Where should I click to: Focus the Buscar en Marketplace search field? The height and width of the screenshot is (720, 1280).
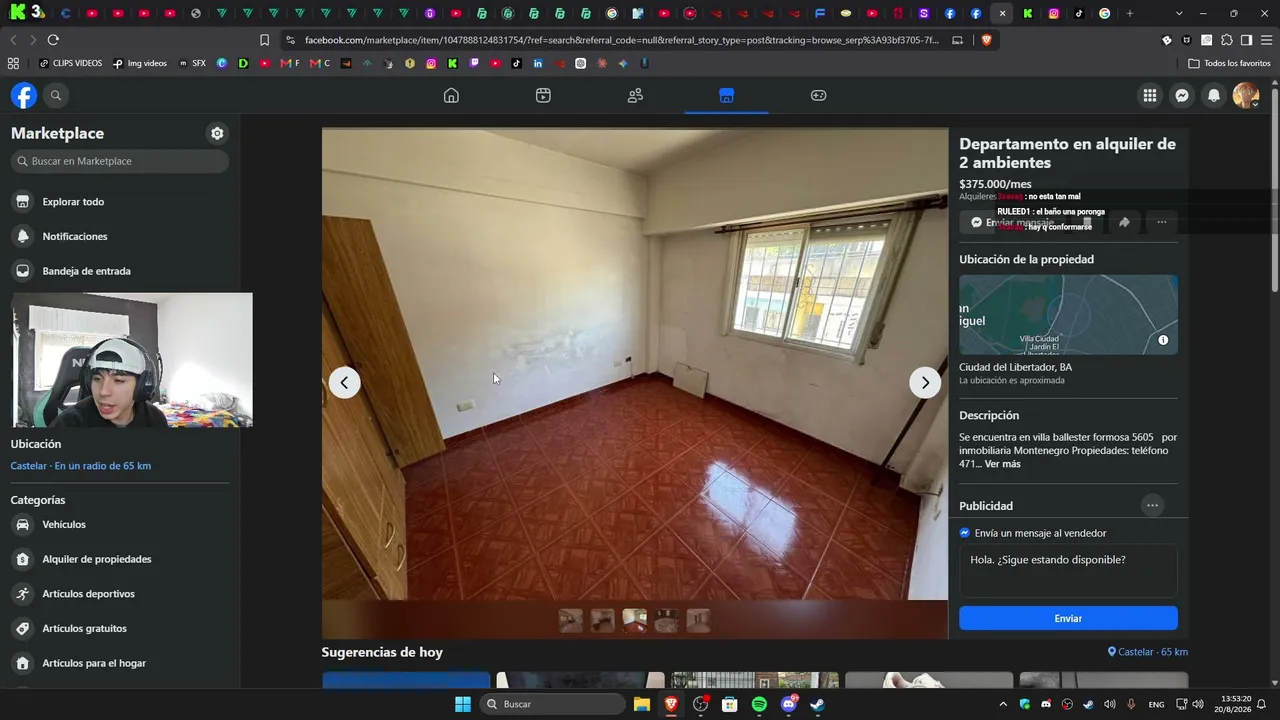tap(120, 161)
